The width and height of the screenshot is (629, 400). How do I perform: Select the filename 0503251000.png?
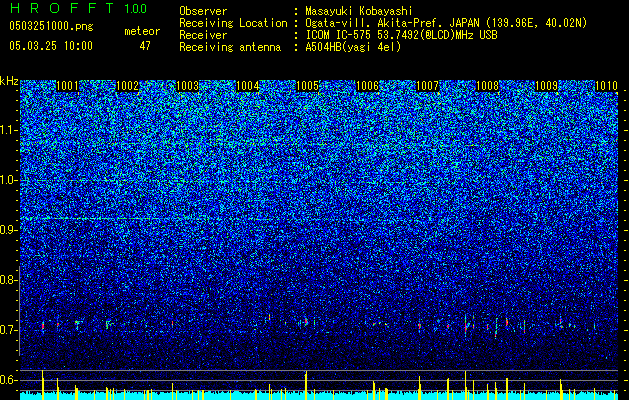(51, 26)
